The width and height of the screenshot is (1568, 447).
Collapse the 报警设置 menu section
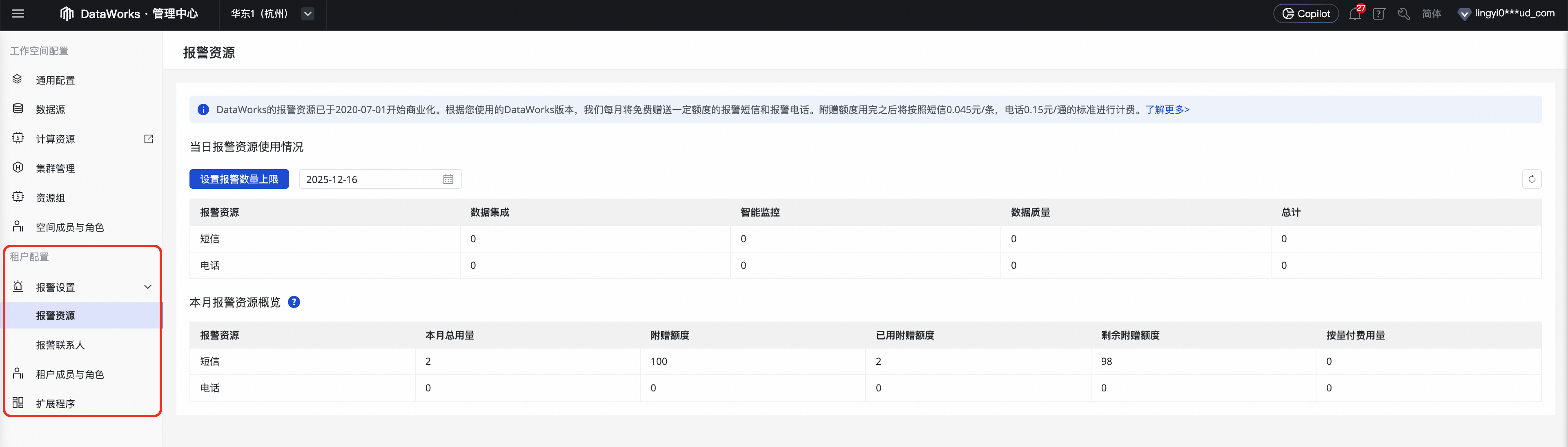(x=147, y=287)
